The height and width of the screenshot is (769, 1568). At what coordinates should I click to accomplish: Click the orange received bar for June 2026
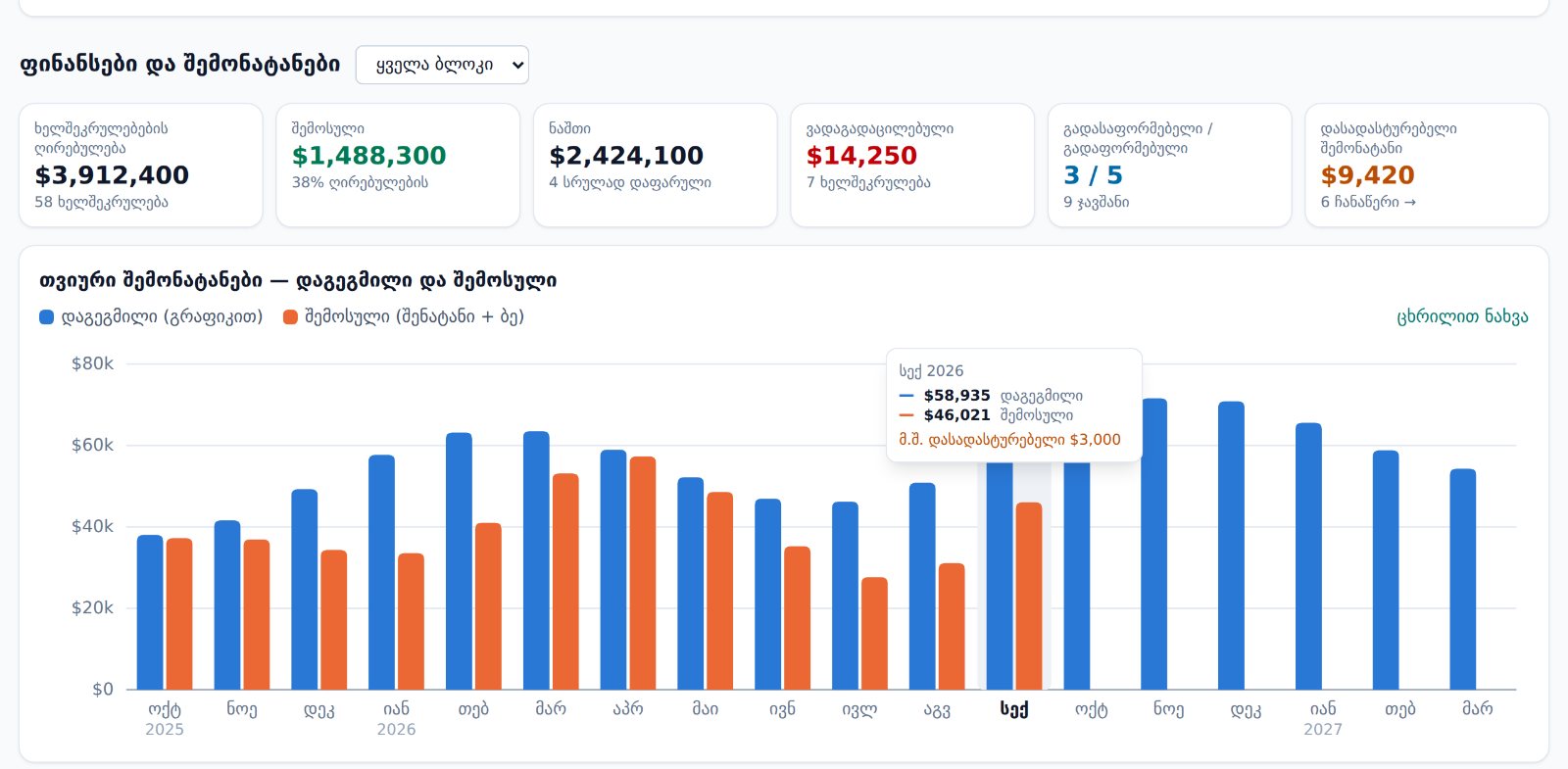pos(798,618)
